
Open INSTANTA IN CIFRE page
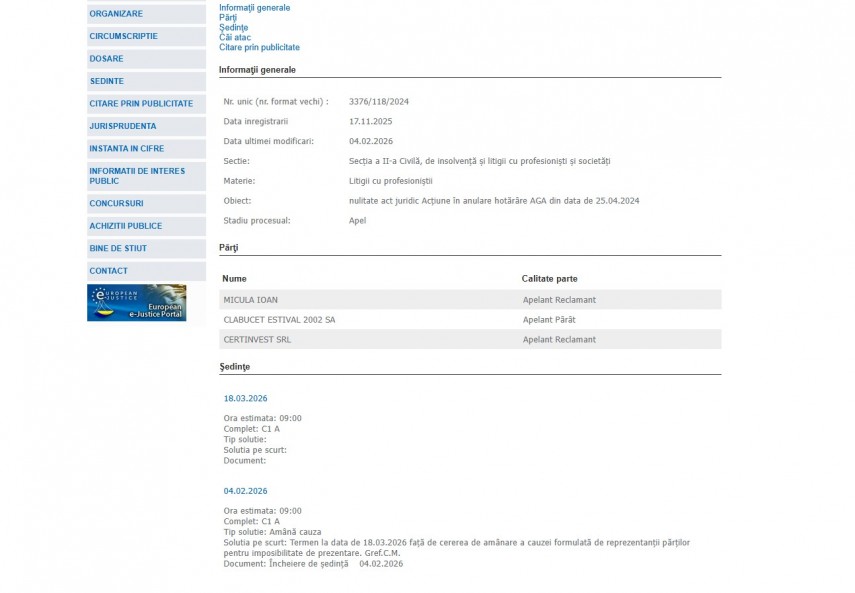coord(126,149)
